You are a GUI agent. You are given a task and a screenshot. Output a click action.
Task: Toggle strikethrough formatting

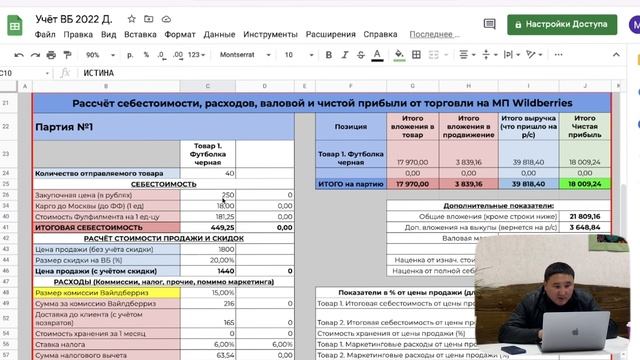(361, 55)
